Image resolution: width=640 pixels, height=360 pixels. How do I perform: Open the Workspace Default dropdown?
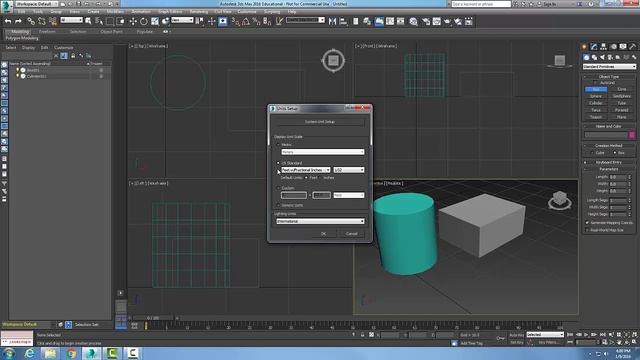(37, 4)
